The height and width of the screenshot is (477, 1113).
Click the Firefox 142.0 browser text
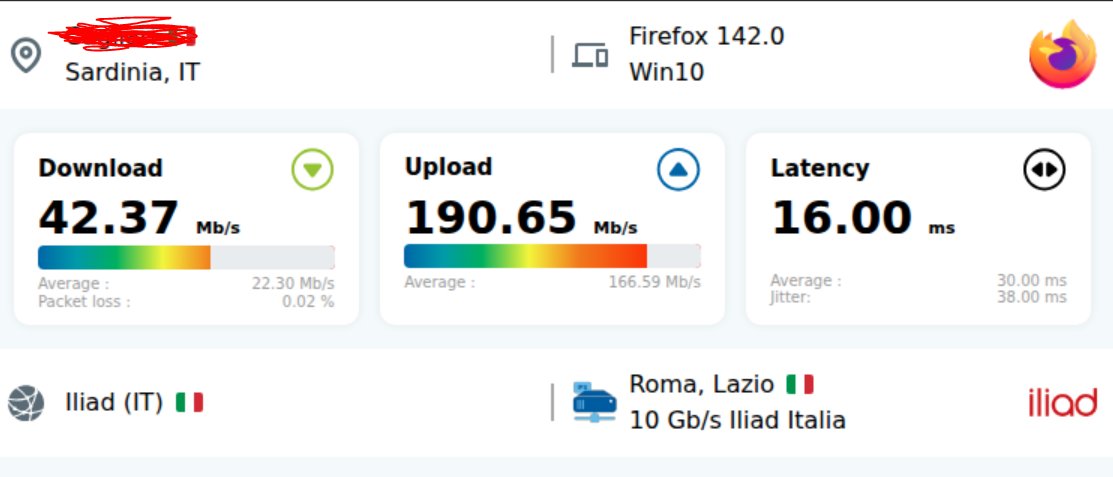(706, 36)
